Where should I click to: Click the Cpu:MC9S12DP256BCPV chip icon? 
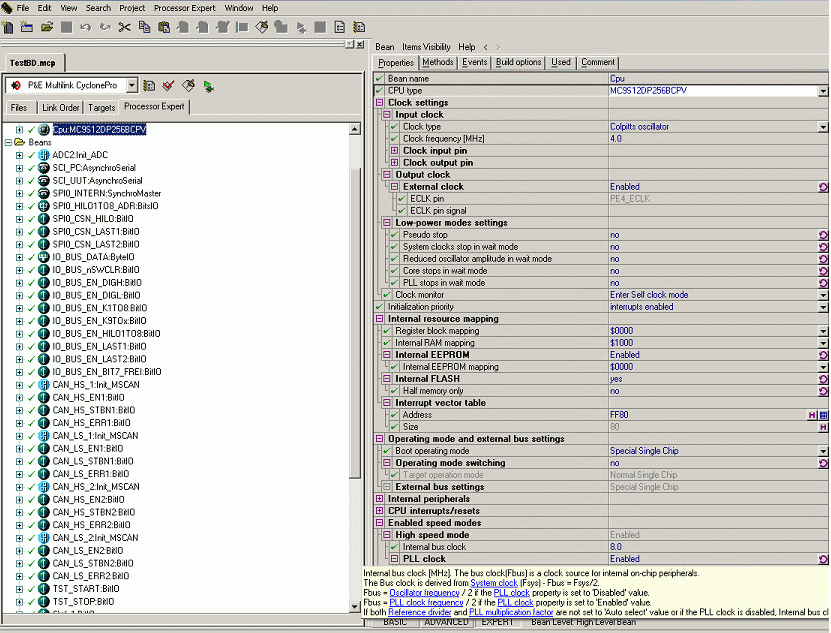coord(44,129)
